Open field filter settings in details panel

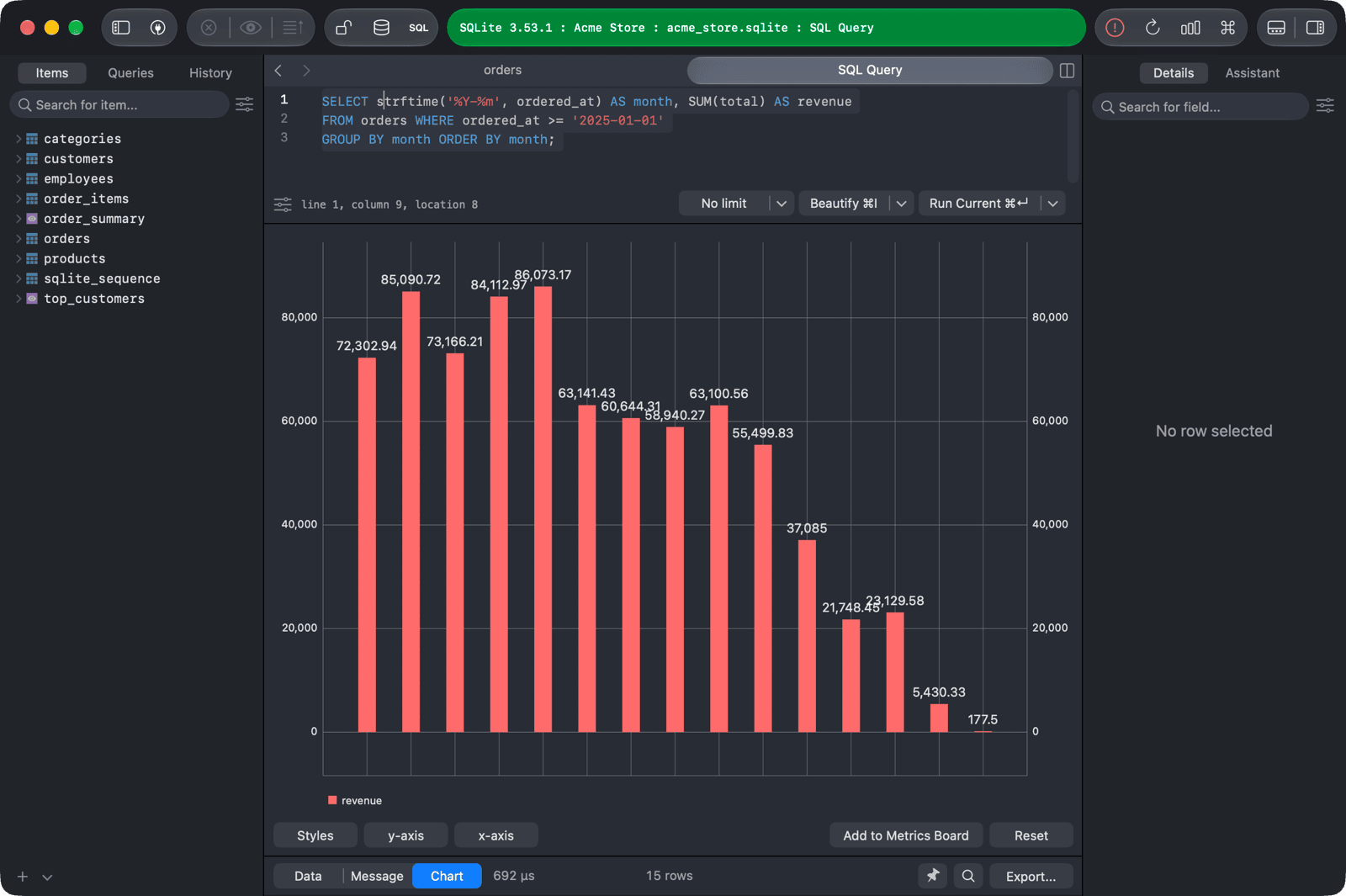(1325, 106)
